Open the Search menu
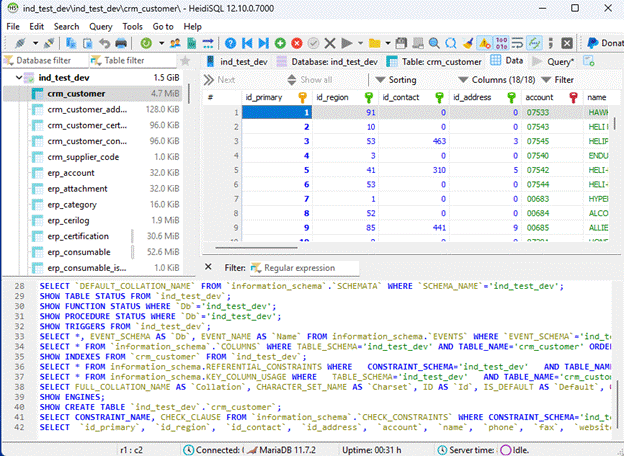Viewport: 624px width, 456px height. (66, 27)
